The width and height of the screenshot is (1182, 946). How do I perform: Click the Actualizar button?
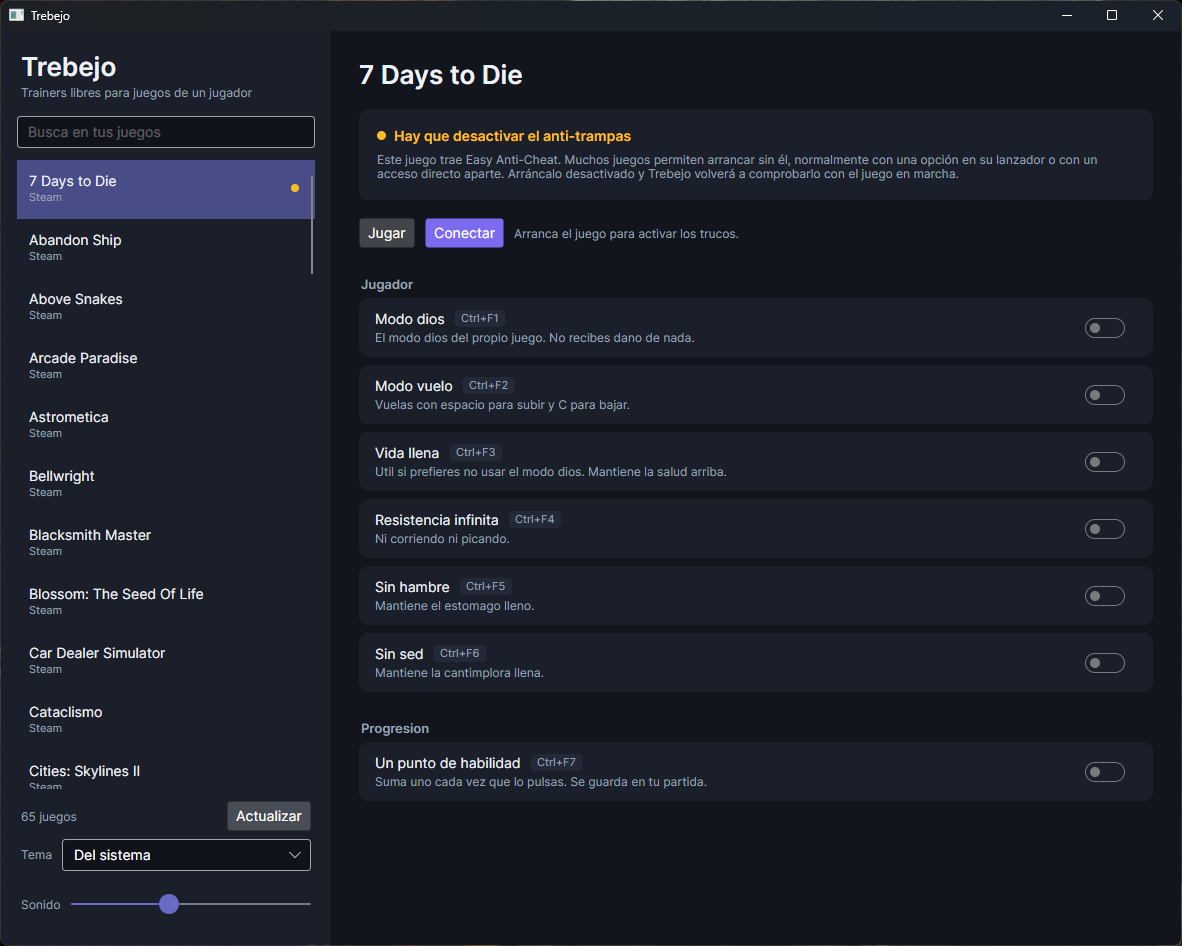tap(268, 816)
